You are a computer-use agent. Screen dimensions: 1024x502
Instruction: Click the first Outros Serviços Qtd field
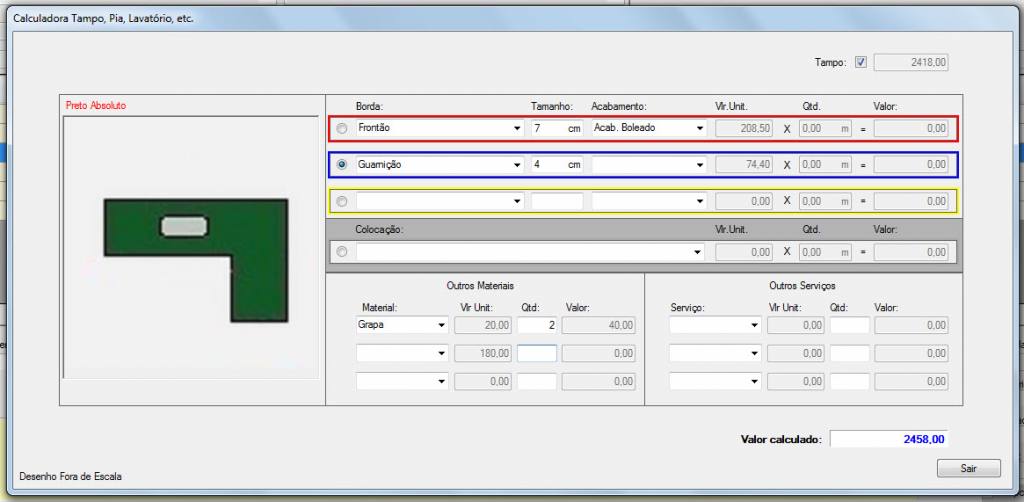(x=850, y=325)
